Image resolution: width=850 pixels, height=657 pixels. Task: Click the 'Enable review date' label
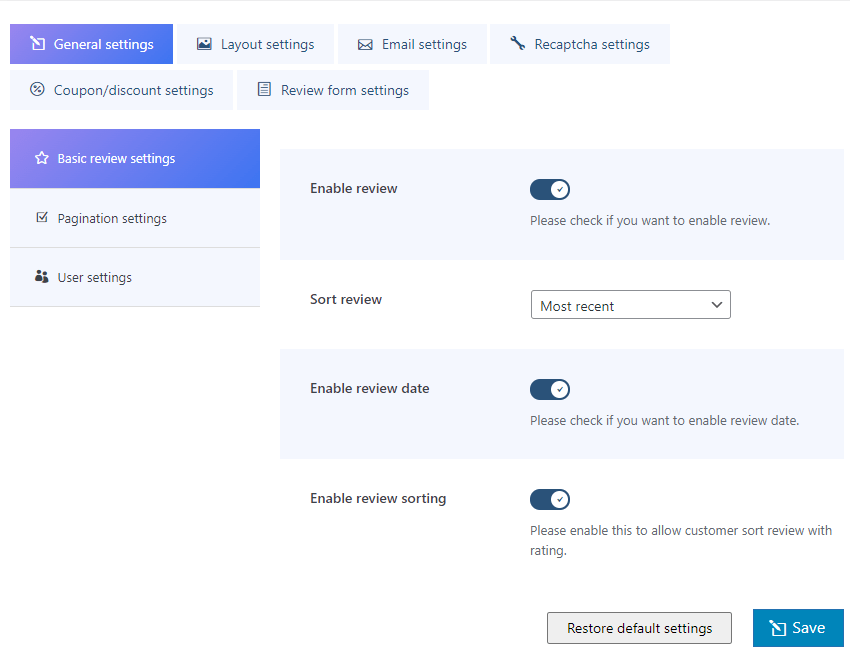(370, 389)
